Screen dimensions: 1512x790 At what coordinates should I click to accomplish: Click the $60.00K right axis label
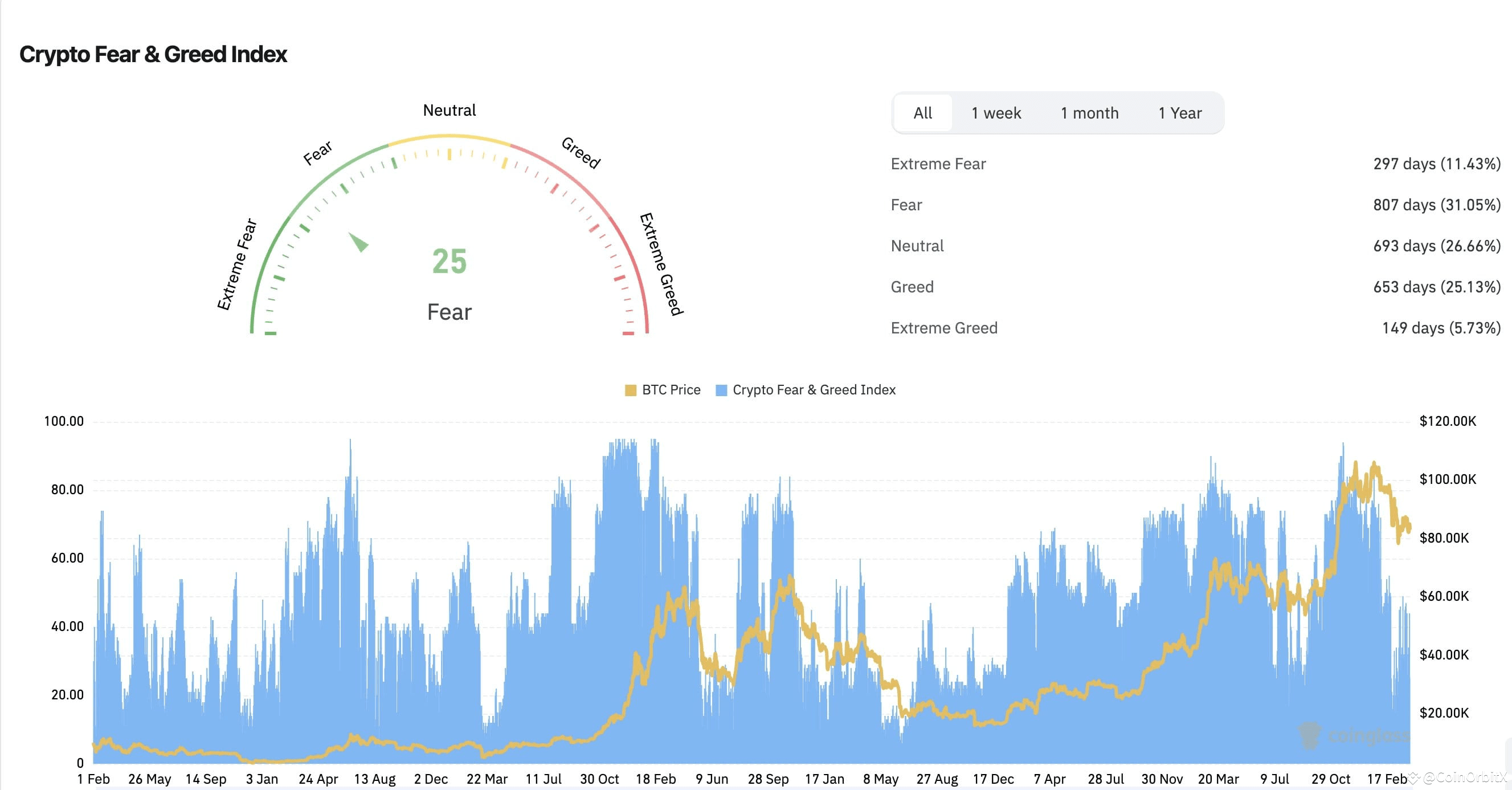(x=1444, y=597)
